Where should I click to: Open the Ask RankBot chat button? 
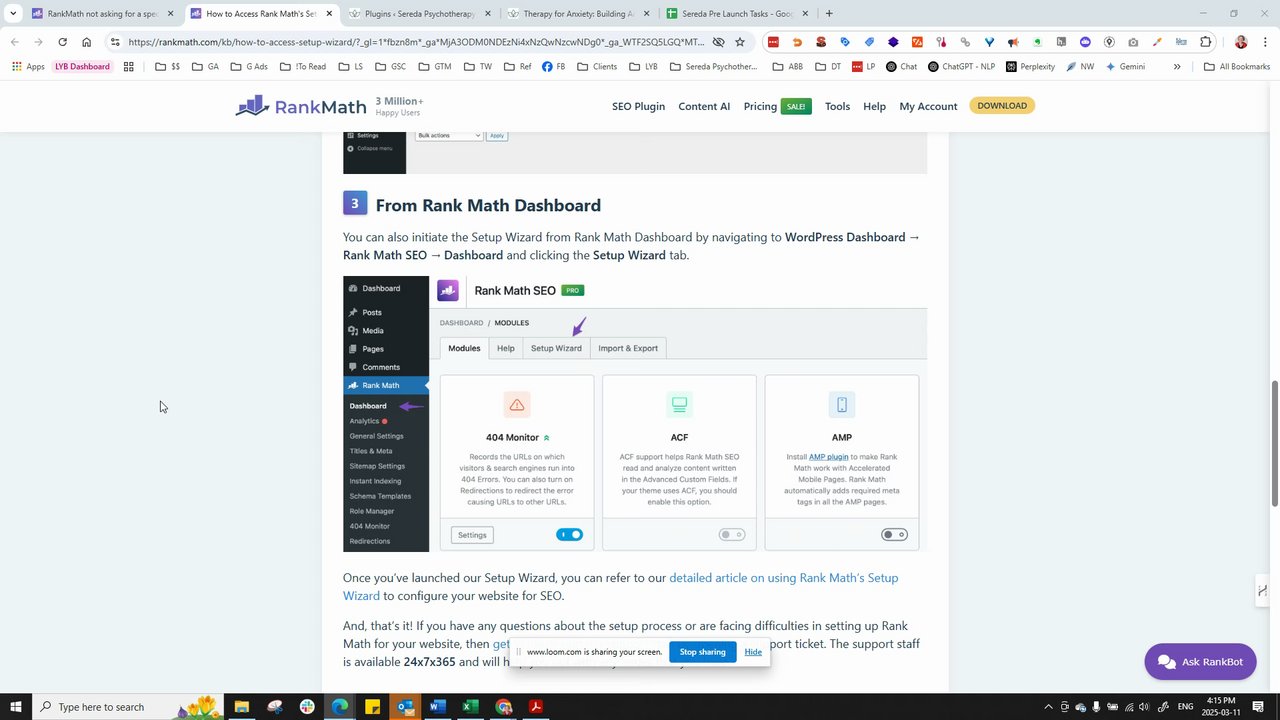[x=1200, y=662]
